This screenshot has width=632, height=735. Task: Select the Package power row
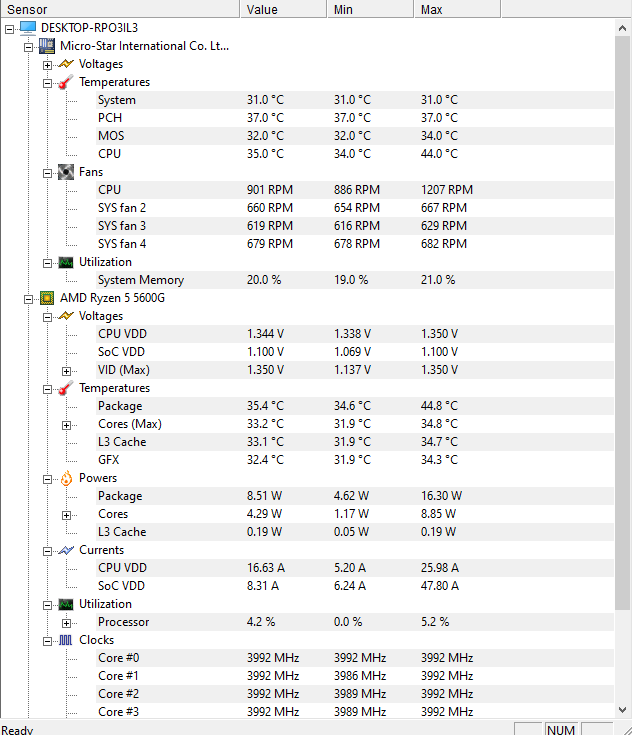click(355, 496)
